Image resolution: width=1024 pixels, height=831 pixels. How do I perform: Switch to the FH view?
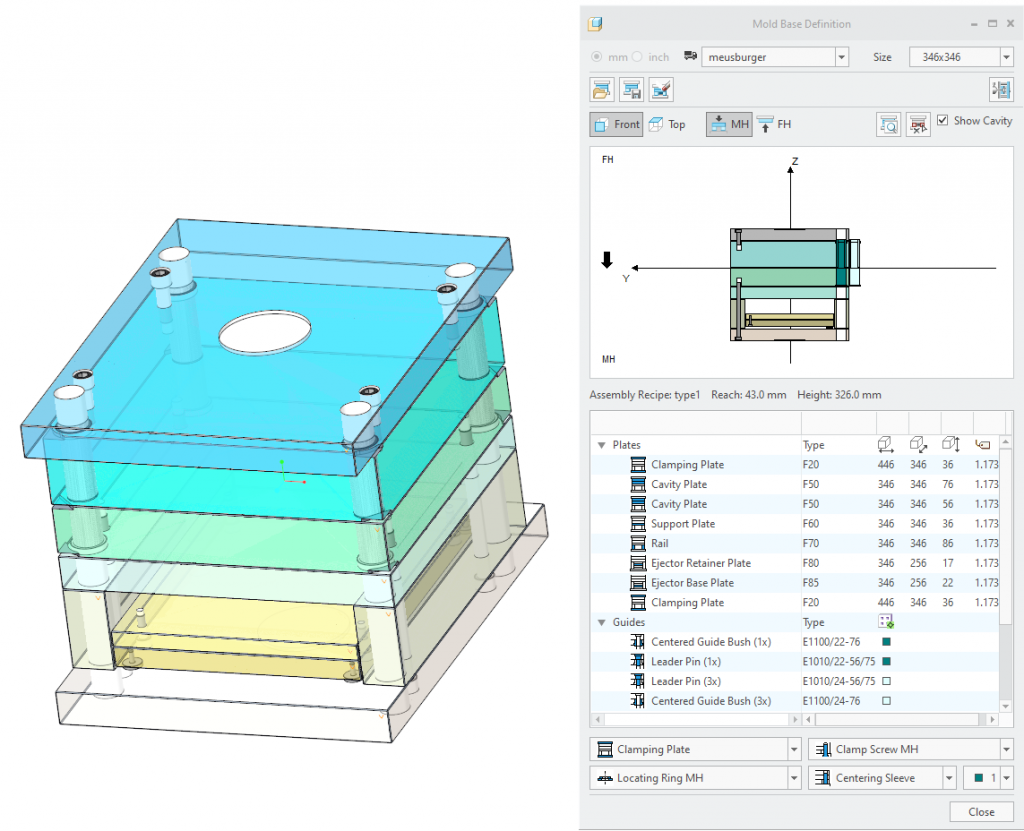pos(775,123)
